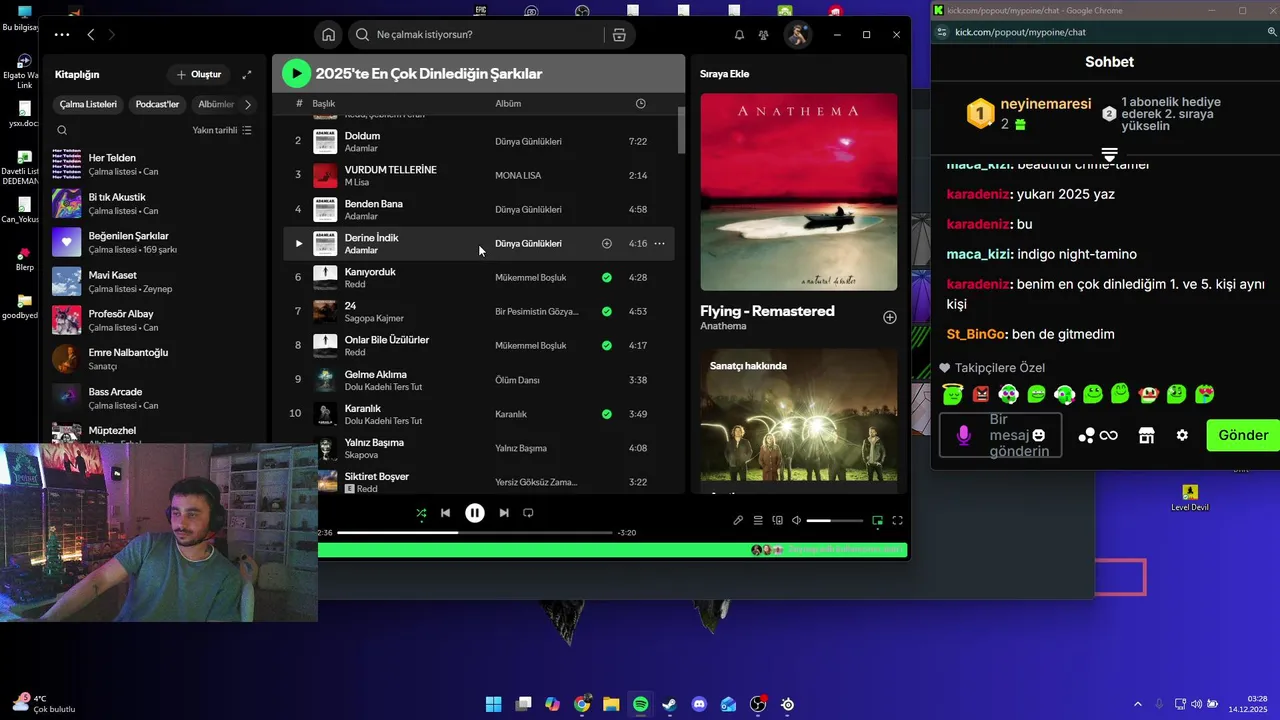Skip to the previous track
Image resolution: width=1280 pixels, height=720 pixels.
pyautogui.click(x=446, y=513)
